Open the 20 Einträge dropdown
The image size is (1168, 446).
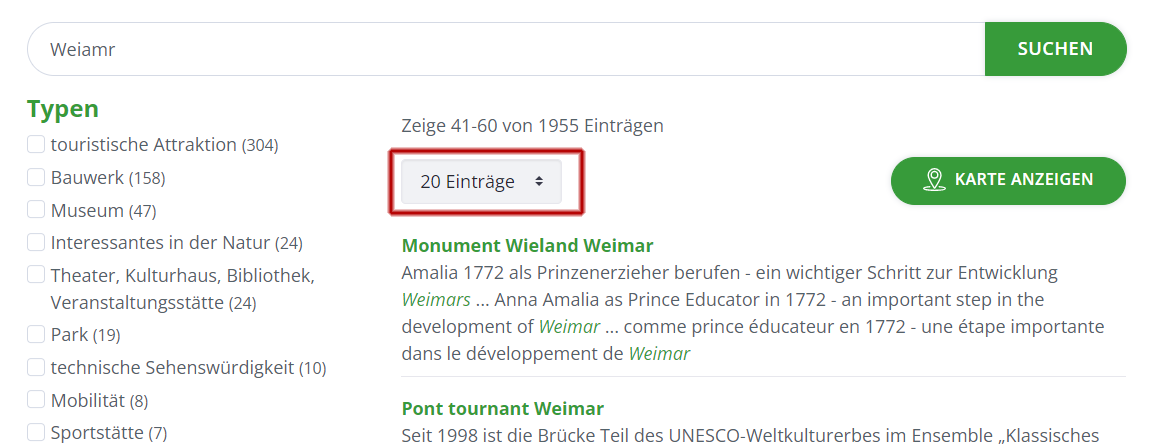tap(481, 181)
